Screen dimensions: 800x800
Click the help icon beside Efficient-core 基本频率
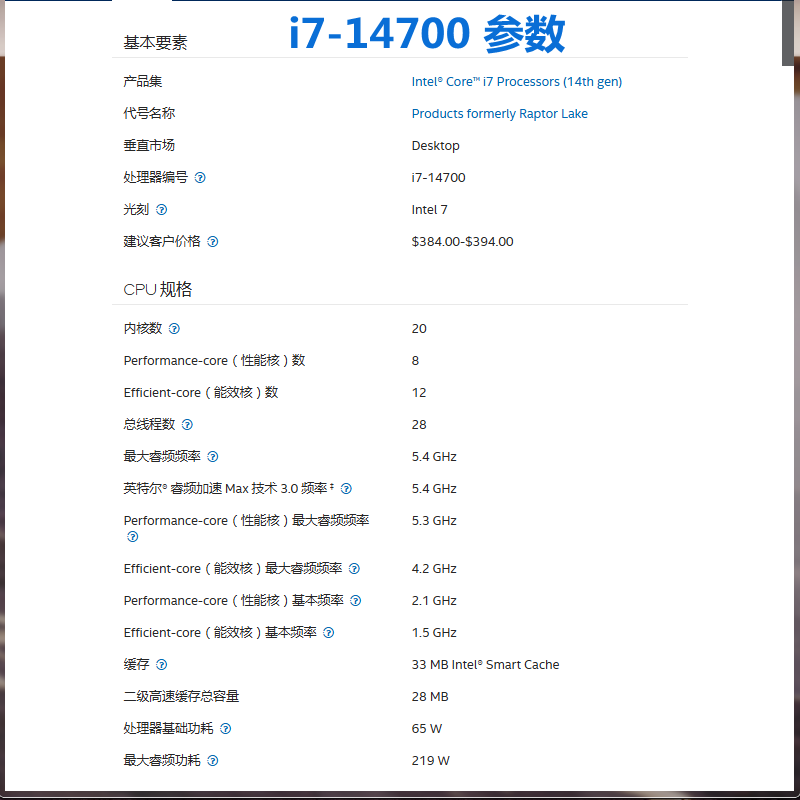(x=329, y=633)
